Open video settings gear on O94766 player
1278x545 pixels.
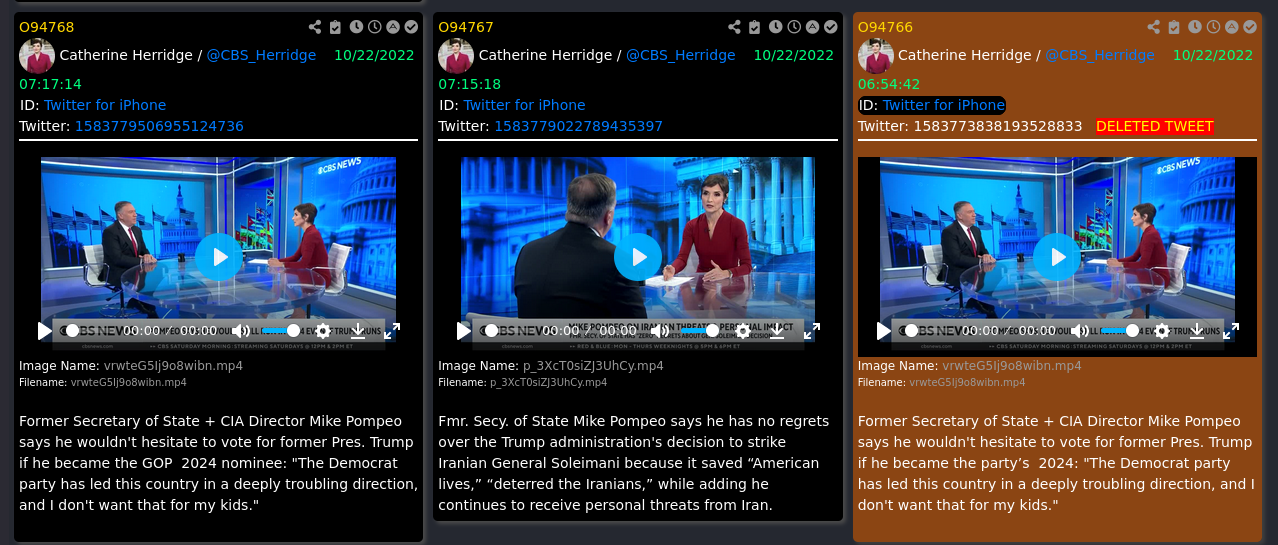1162,330
